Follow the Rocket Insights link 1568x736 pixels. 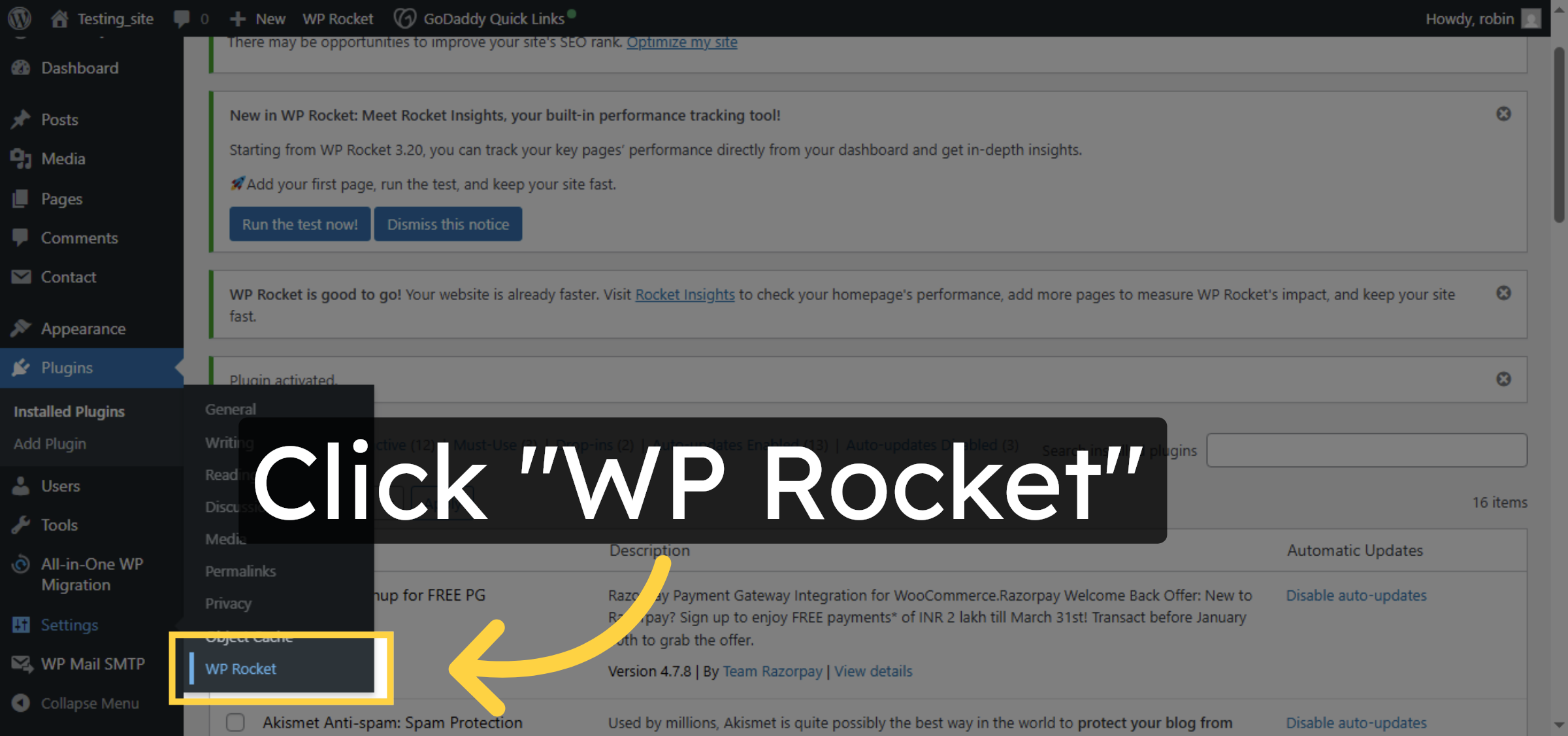pyautogui.click(x=685, y=294)
